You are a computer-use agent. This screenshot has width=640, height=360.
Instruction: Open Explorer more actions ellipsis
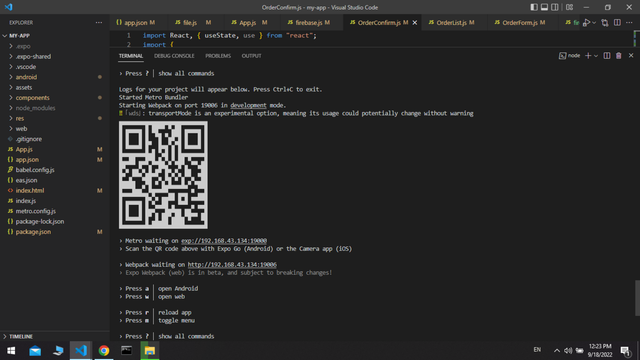tap(99, 22)
